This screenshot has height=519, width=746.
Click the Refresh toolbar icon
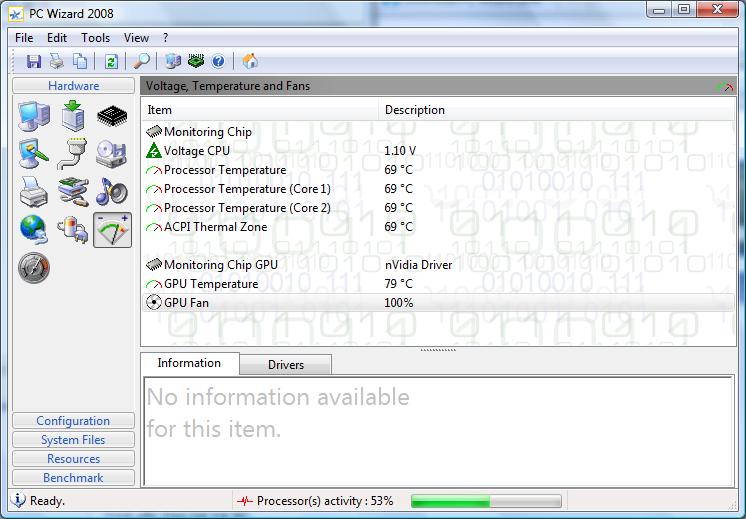(x=111, y=62)
